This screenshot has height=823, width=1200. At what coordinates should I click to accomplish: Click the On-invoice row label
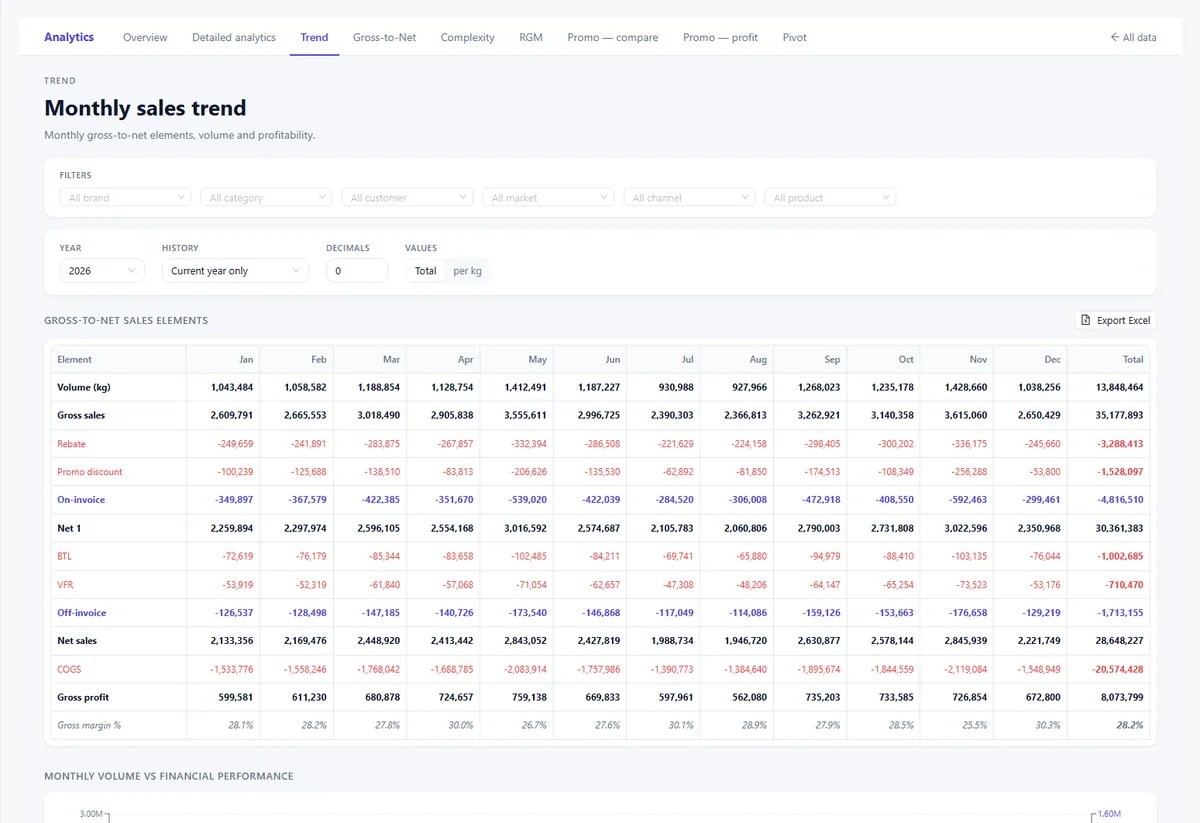tap(81, 499)
